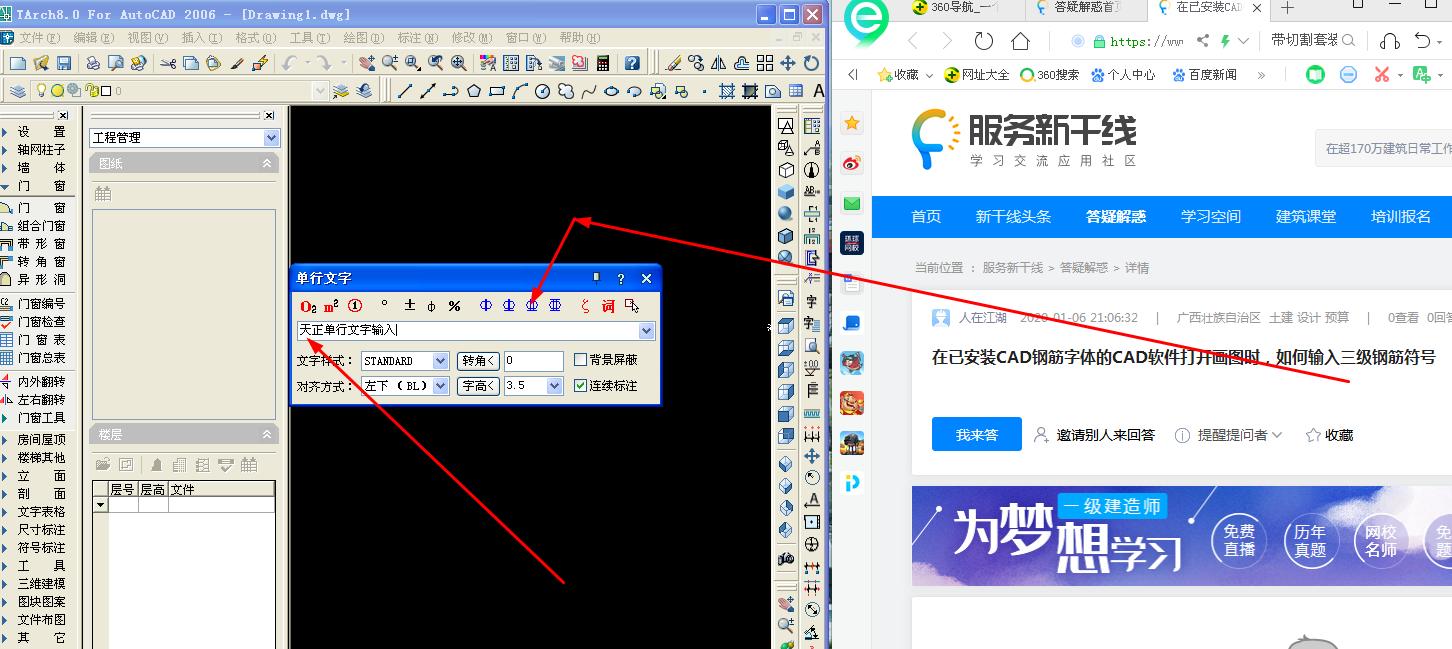Click the 字高< button
The width and height of the screenshot is (1452, 649).
click(x=479, y=385)
